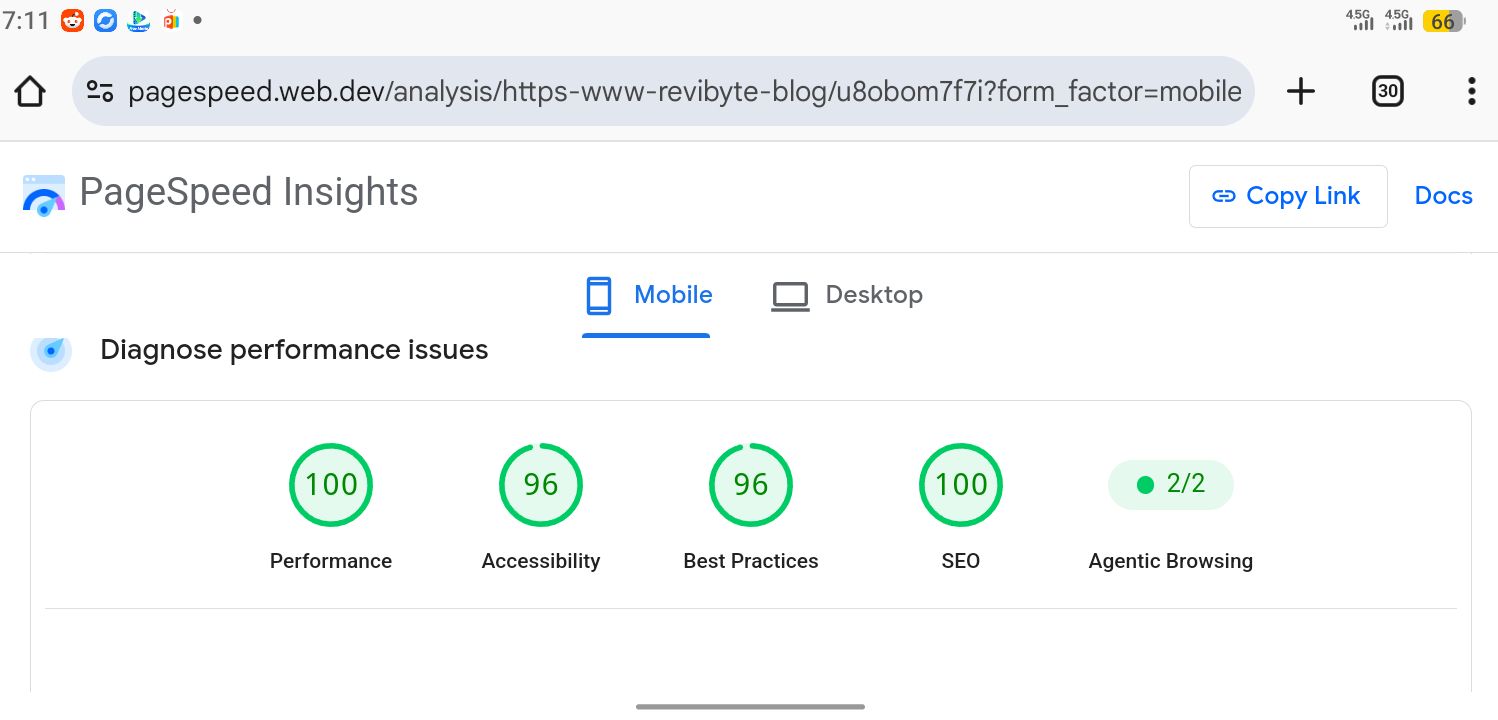This screenshot has height=720, width=1498.
Task: Tap the blue sync notification icon
Action: pyautogui.click(x=106, y=20)
